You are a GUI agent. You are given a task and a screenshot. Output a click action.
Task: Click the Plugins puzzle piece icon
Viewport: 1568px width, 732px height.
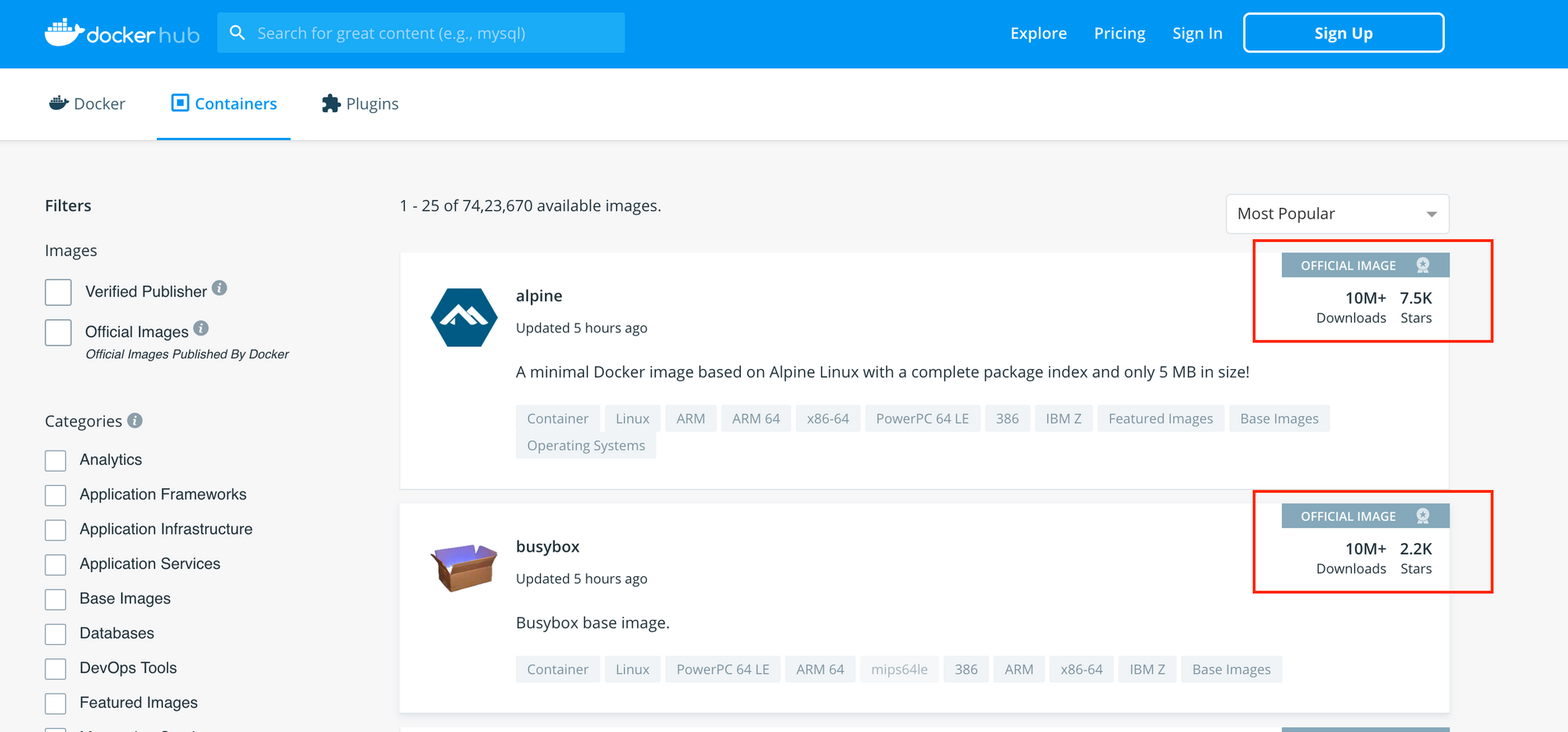(331, 103)
